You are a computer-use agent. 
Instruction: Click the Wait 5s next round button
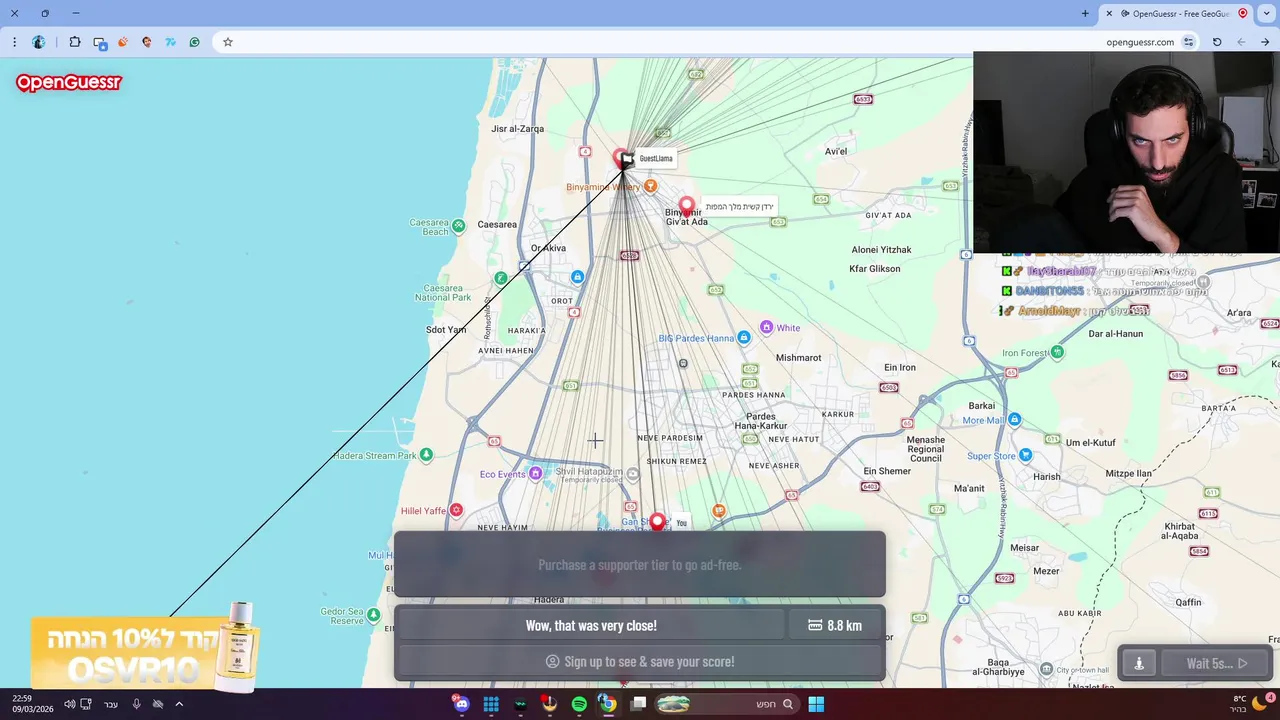pyautogui.click(x=1215, y=663)
